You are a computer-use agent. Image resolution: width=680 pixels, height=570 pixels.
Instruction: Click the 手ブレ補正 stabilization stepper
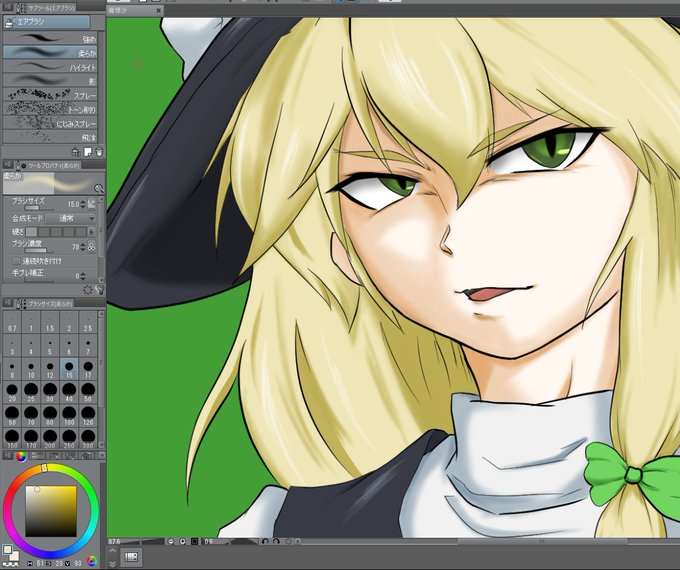coord(83,276)
